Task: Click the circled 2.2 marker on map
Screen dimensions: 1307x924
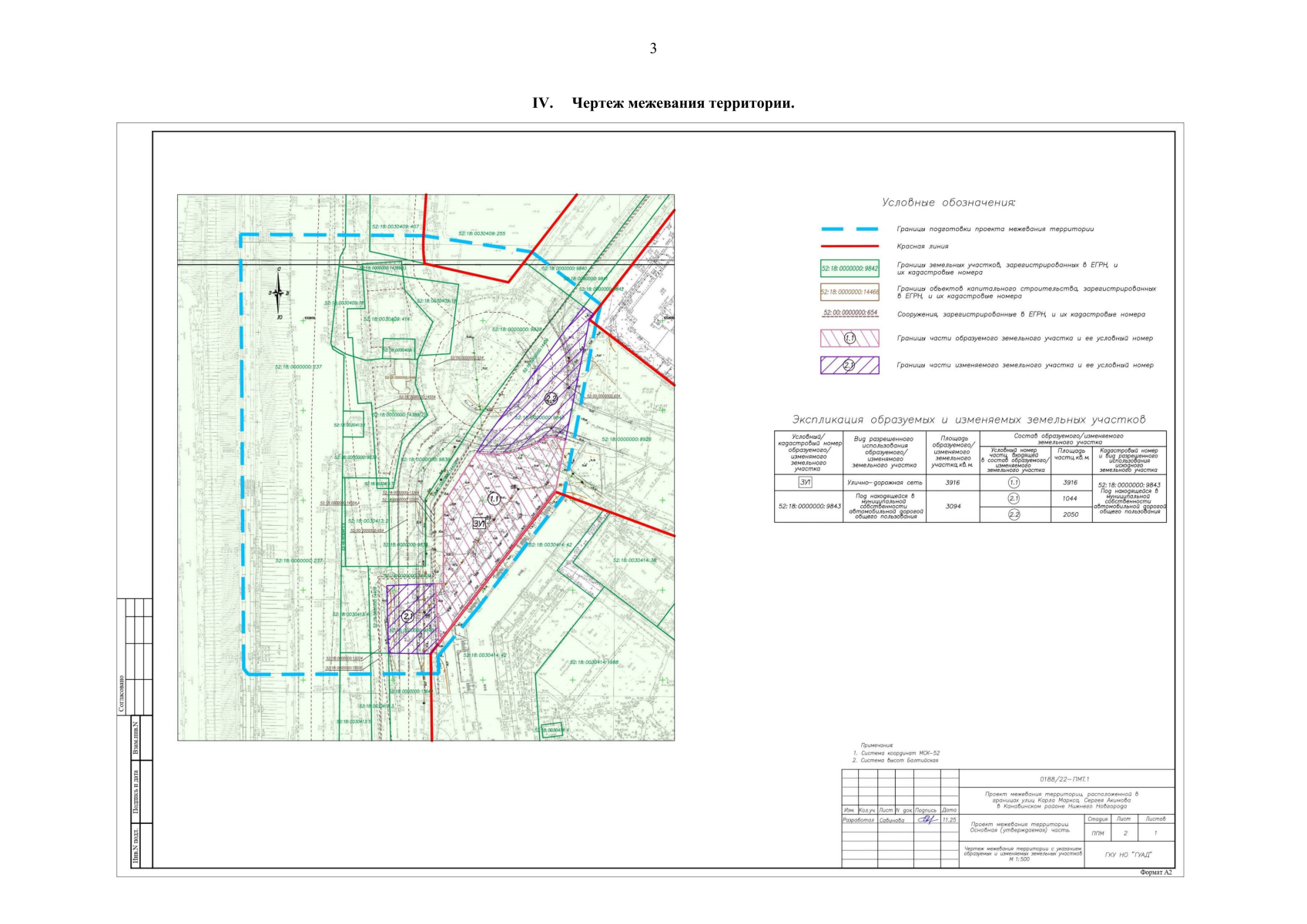Action: click(551, 399)
